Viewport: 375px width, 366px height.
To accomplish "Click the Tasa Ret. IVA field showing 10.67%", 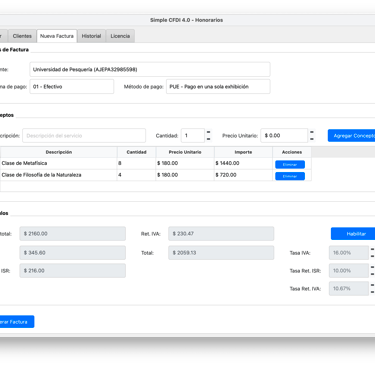I will (349, 288).
